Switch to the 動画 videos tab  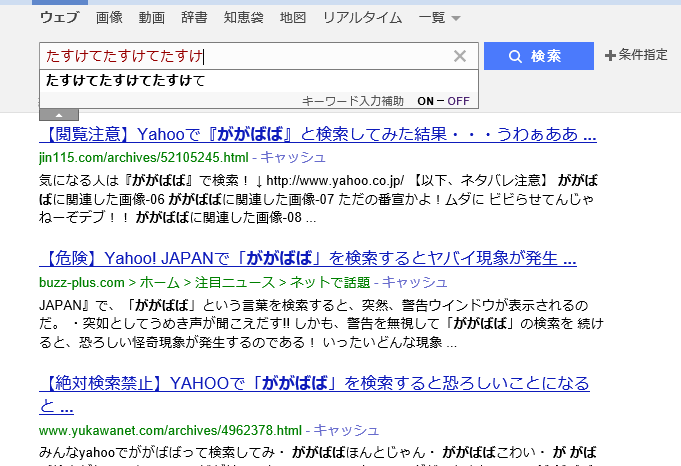pyautogui.click(x=152, y=18)
